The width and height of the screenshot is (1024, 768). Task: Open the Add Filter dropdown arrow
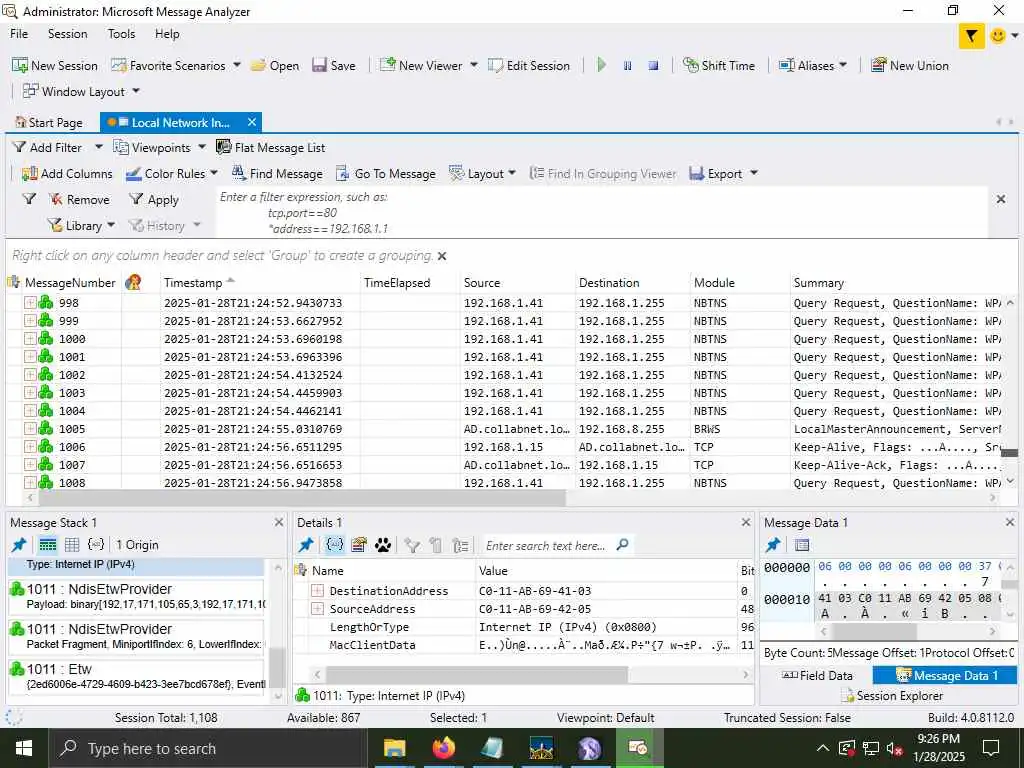pos(99,148)
